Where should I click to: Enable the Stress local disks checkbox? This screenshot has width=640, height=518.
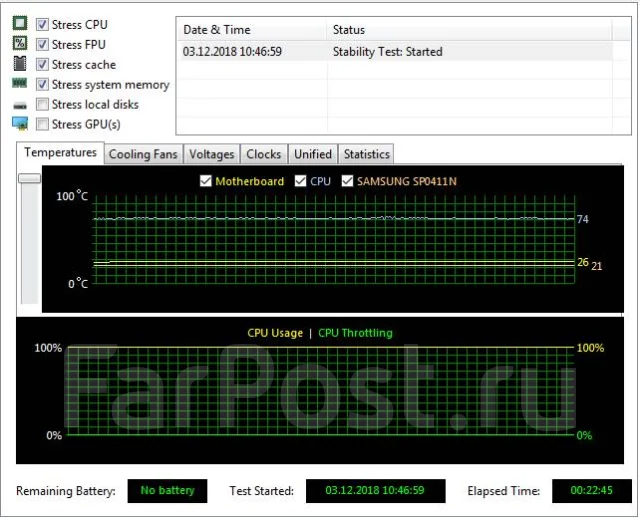42,104
